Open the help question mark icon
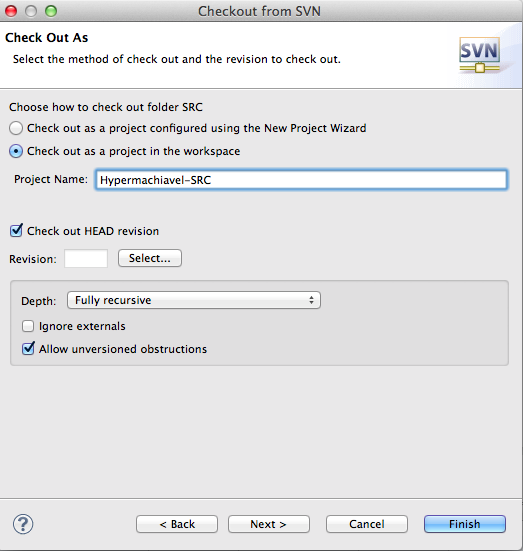Viewport: 523px width, 551px height. (23, 524)
